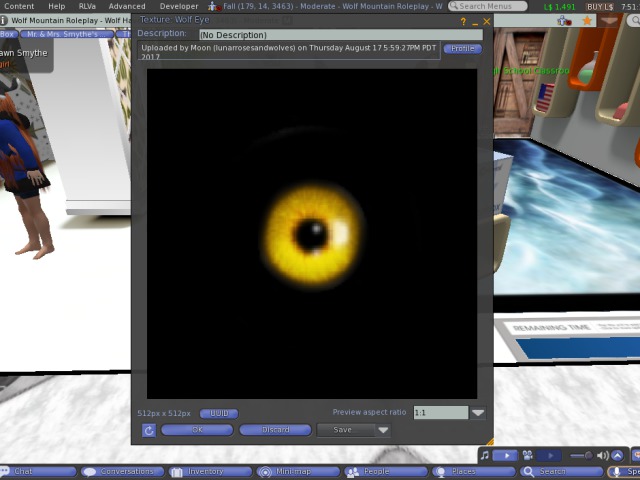
Task: Click the texture Description field
Action: [x=341, y=35]
